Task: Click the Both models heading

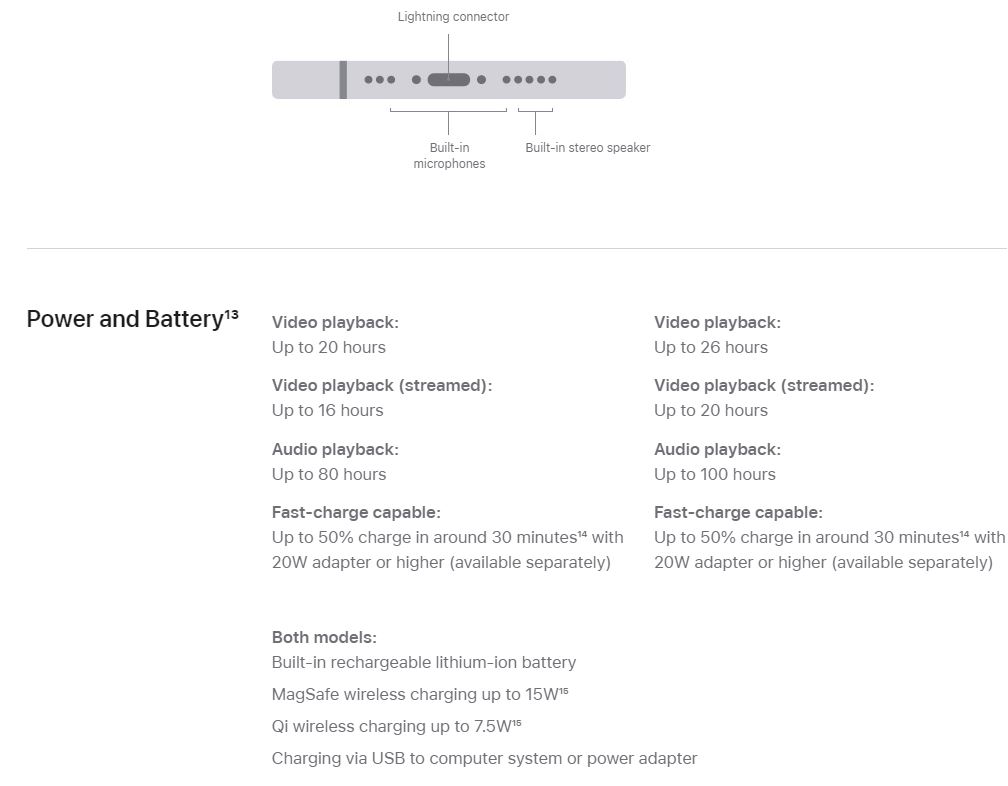Action: 324,637
